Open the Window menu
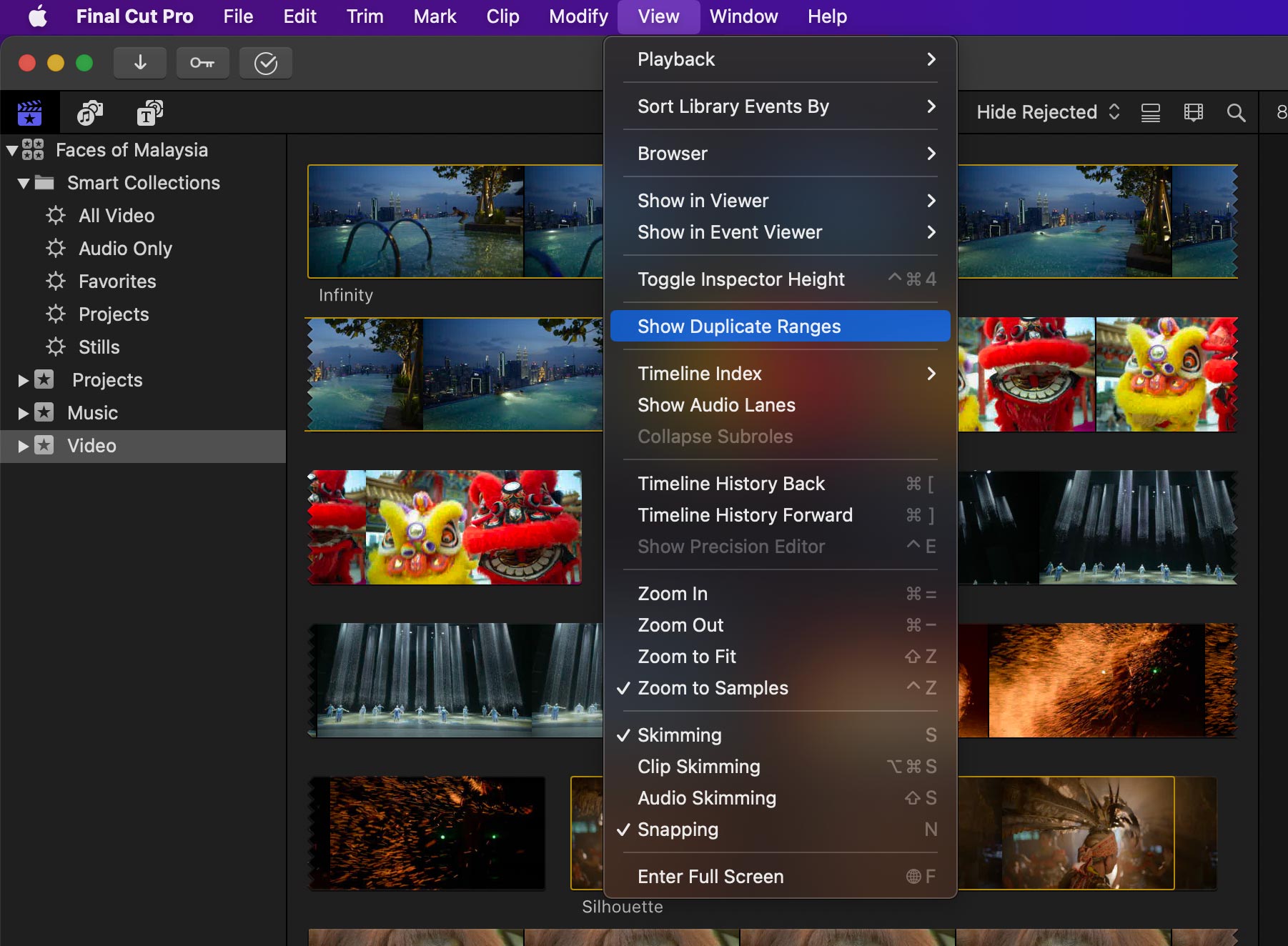1288x946 pixels. point(743,16)
